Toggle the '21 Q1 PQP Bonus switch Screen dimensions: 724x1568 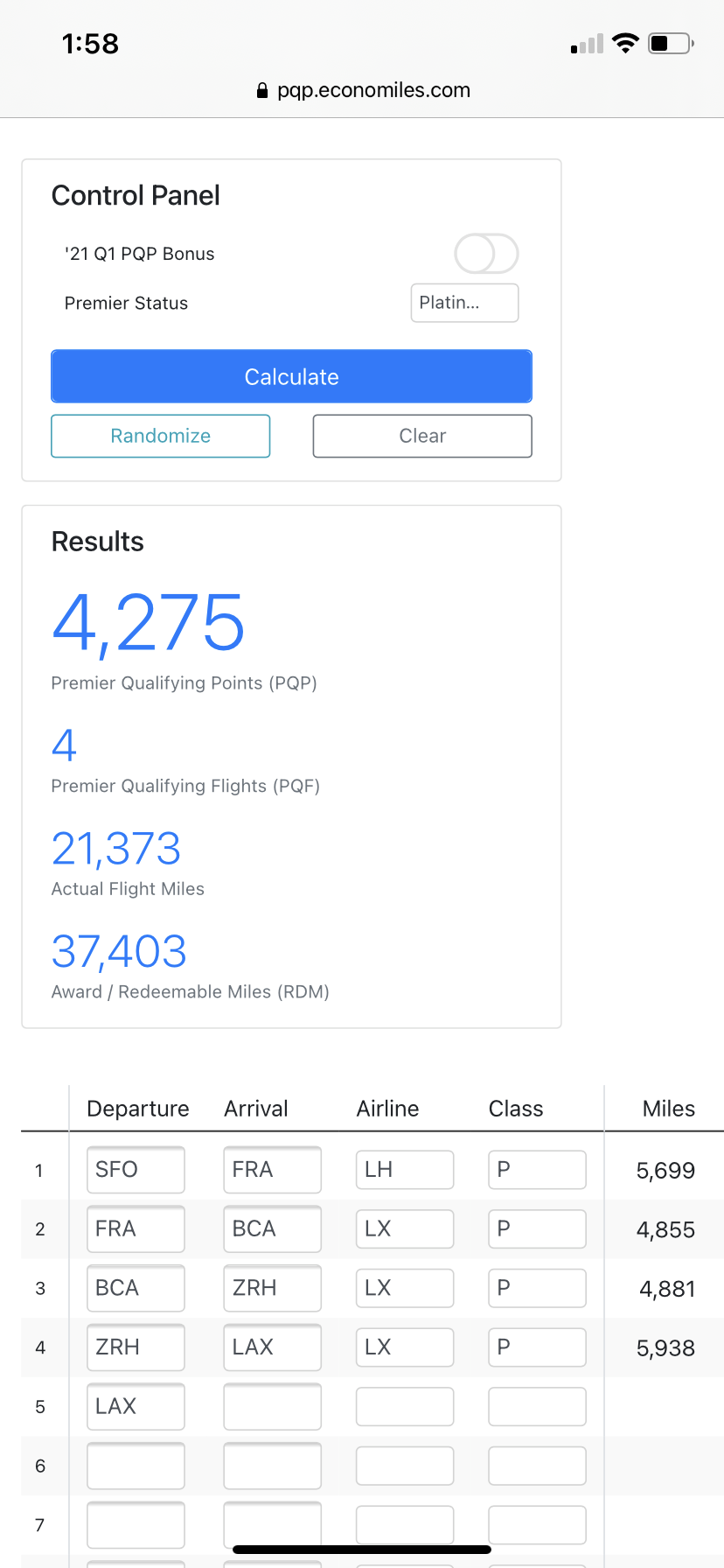[x=486, y=254]
